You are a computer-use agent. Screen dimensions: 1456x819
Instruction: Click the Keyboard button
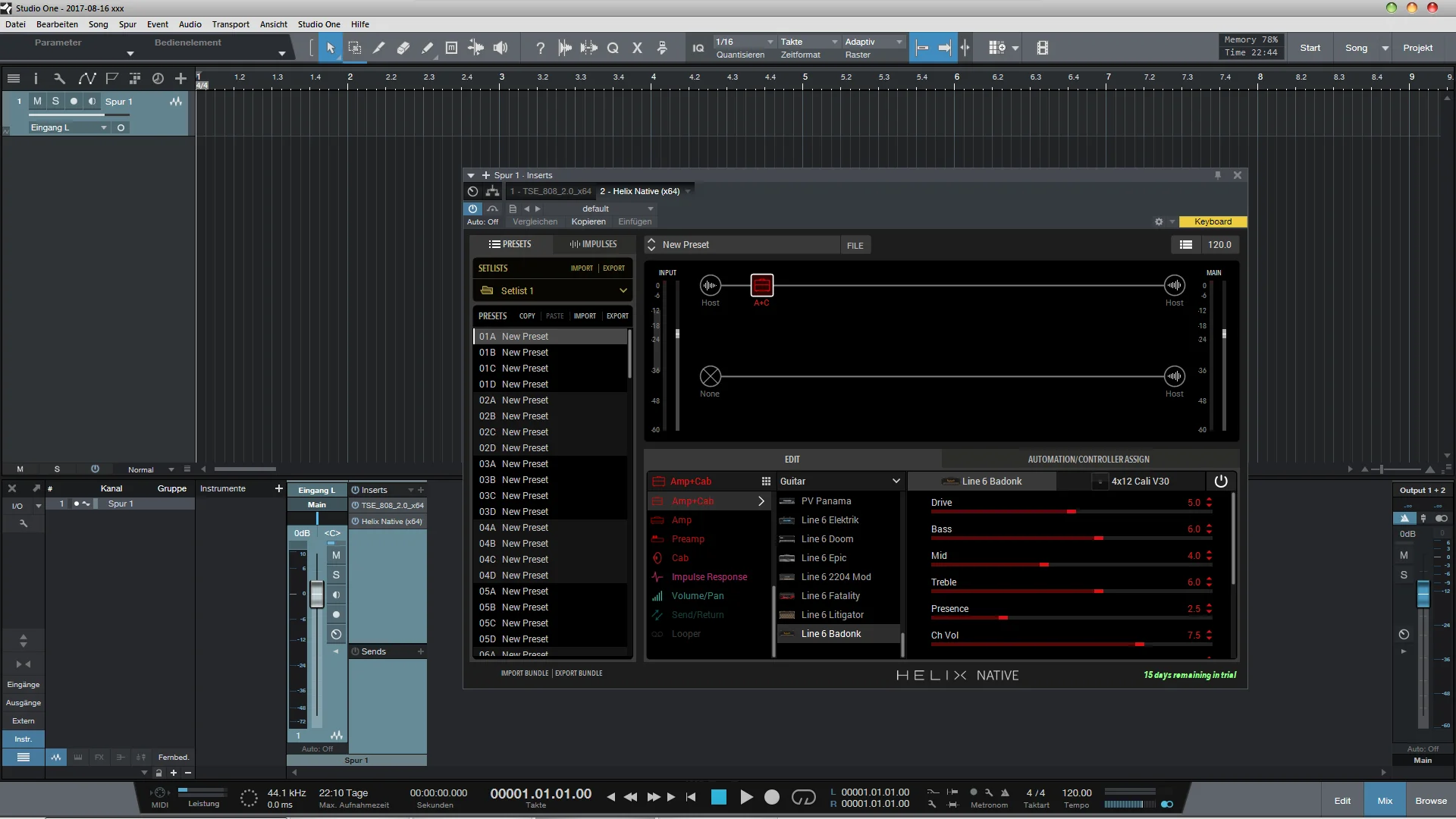pos(1213,221)
